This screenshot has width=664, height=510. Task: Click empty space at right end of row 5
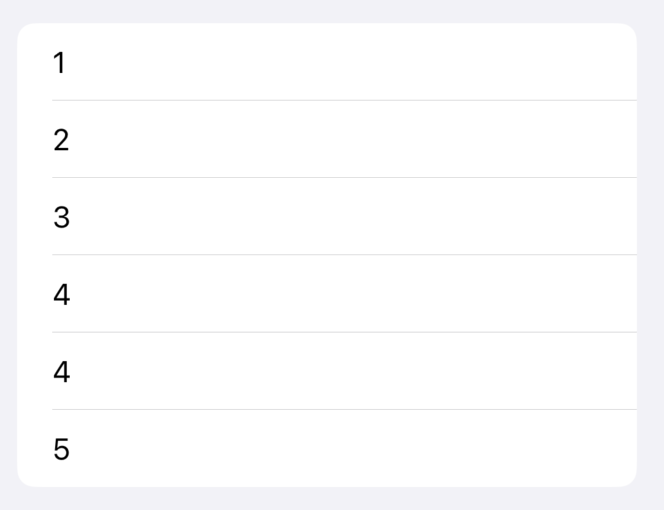click(x=593, y=448)
